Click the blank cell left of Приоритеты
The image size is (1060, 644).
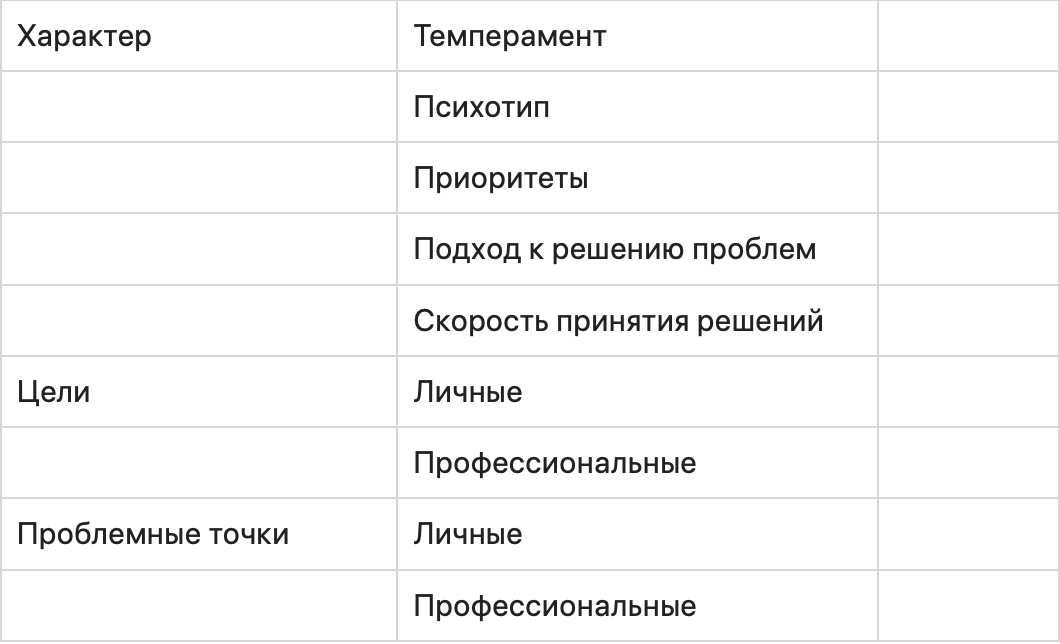click(198, 178)
